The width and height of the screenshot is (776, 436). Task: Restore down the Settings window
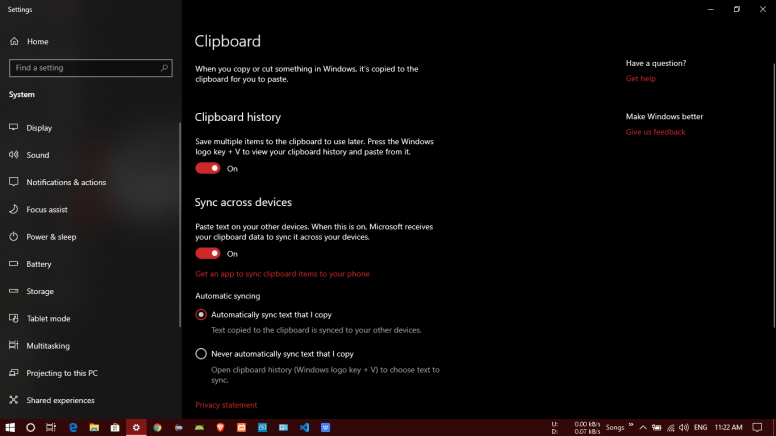point(737,9)
